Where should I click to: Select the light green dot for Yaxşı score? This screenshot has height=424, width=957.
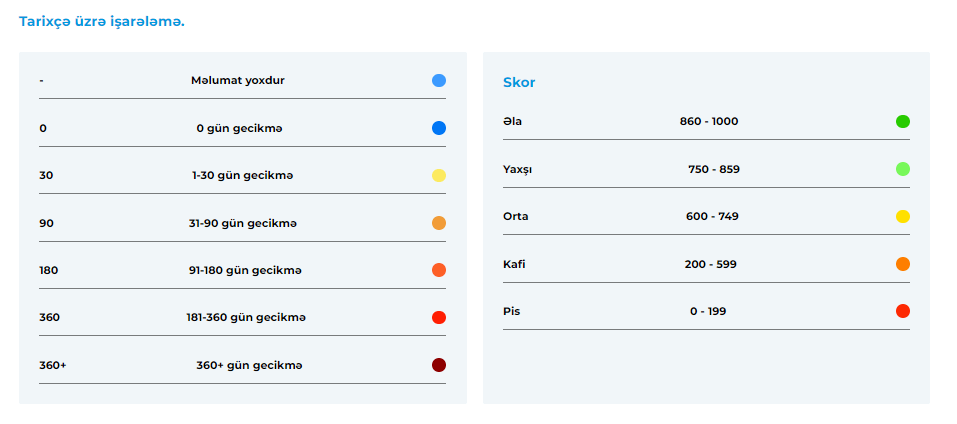(903, 169)
